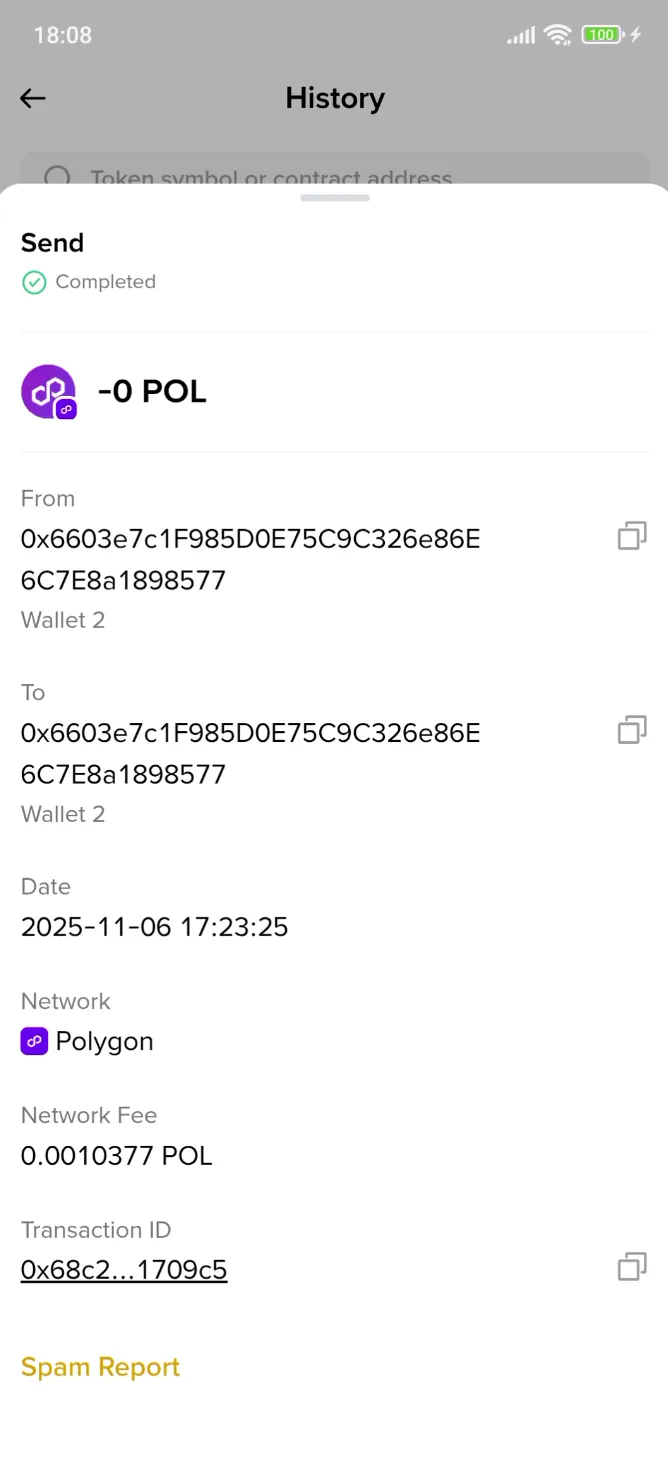Click the search magnifier icon

tap(57, 177)
